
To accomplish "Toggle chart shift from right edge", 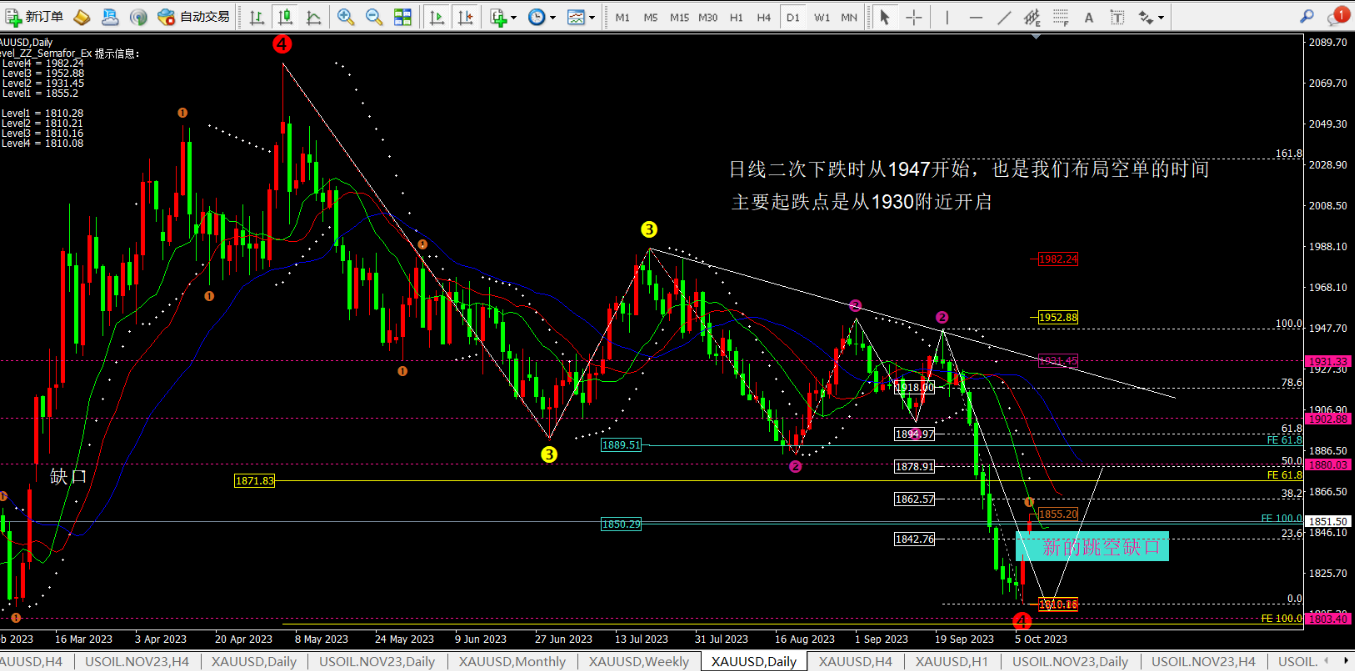I will click(465, 17).
